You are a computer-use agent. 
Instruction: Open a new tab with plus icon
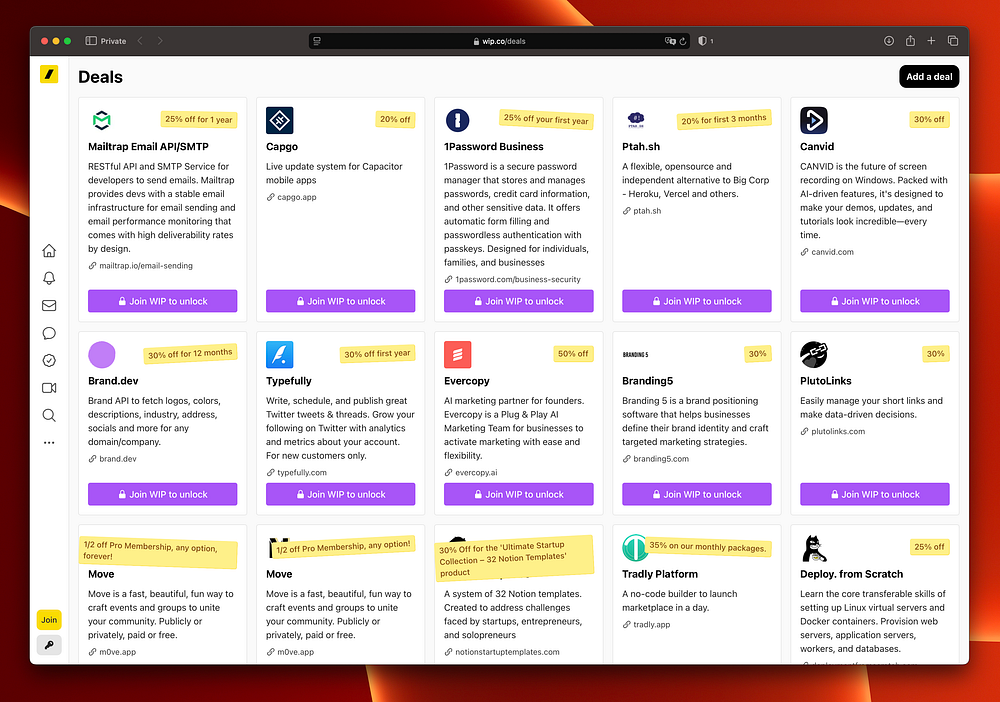pos(931,41)
